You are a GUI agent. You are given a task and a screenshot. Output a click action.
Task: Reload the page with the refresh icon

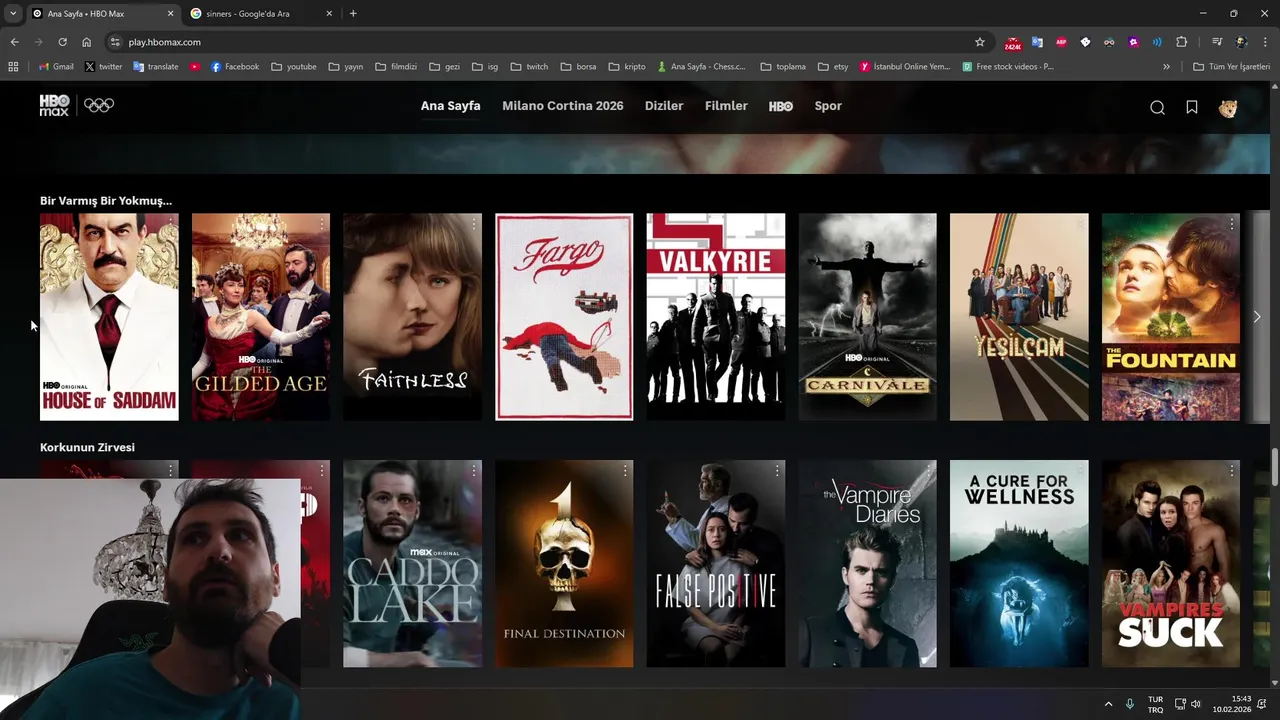62,42
